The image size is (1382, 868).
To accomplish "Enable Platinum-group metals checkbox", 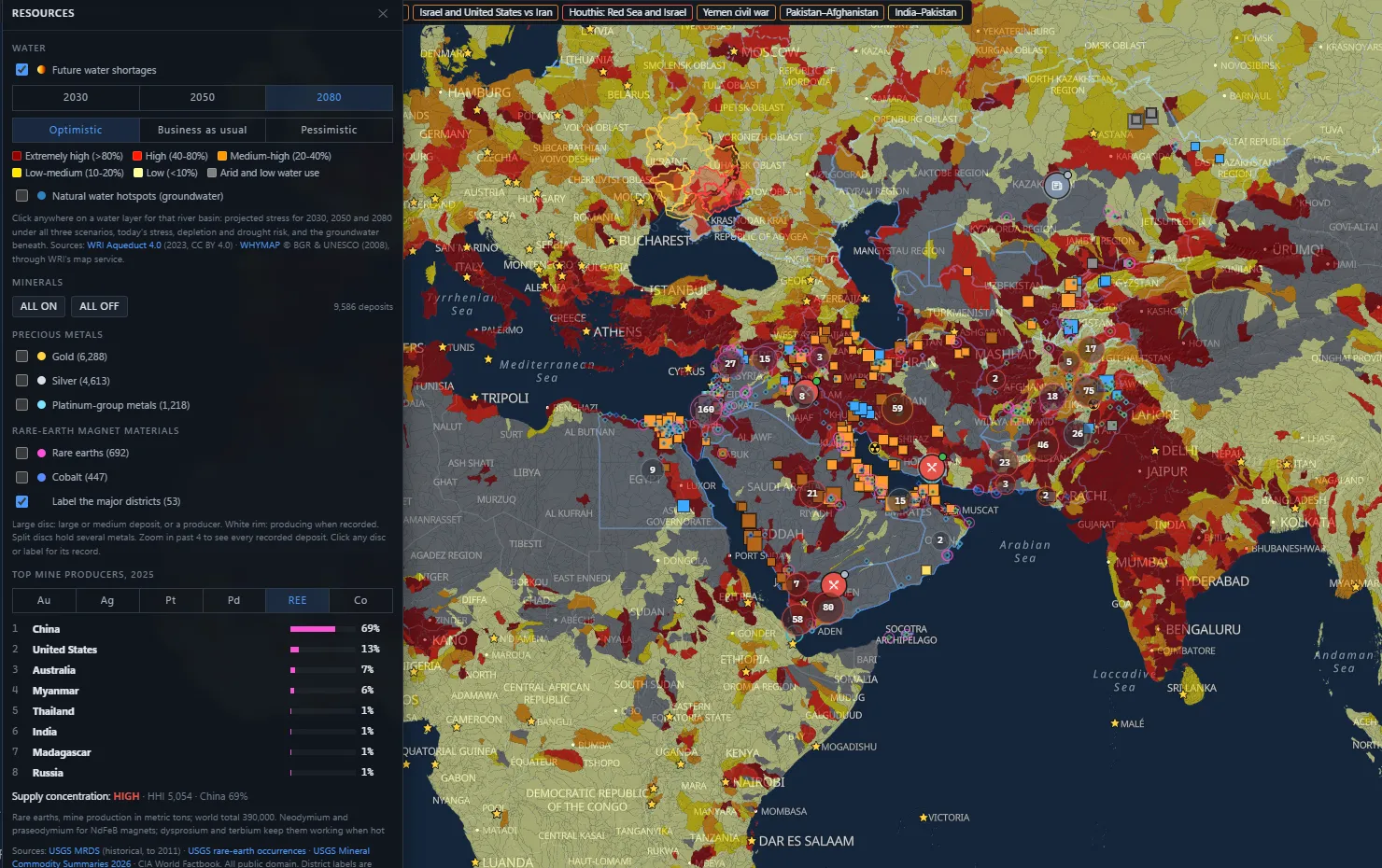I will click(21, 405).
